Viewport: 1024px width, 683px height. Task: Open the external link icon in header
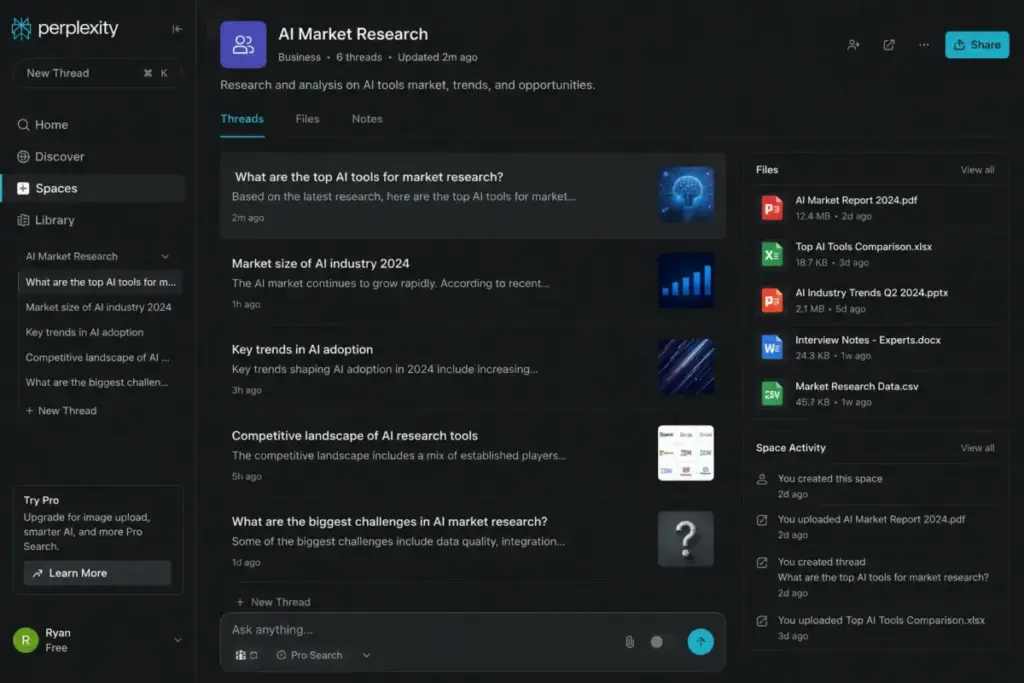click(889, 45)
